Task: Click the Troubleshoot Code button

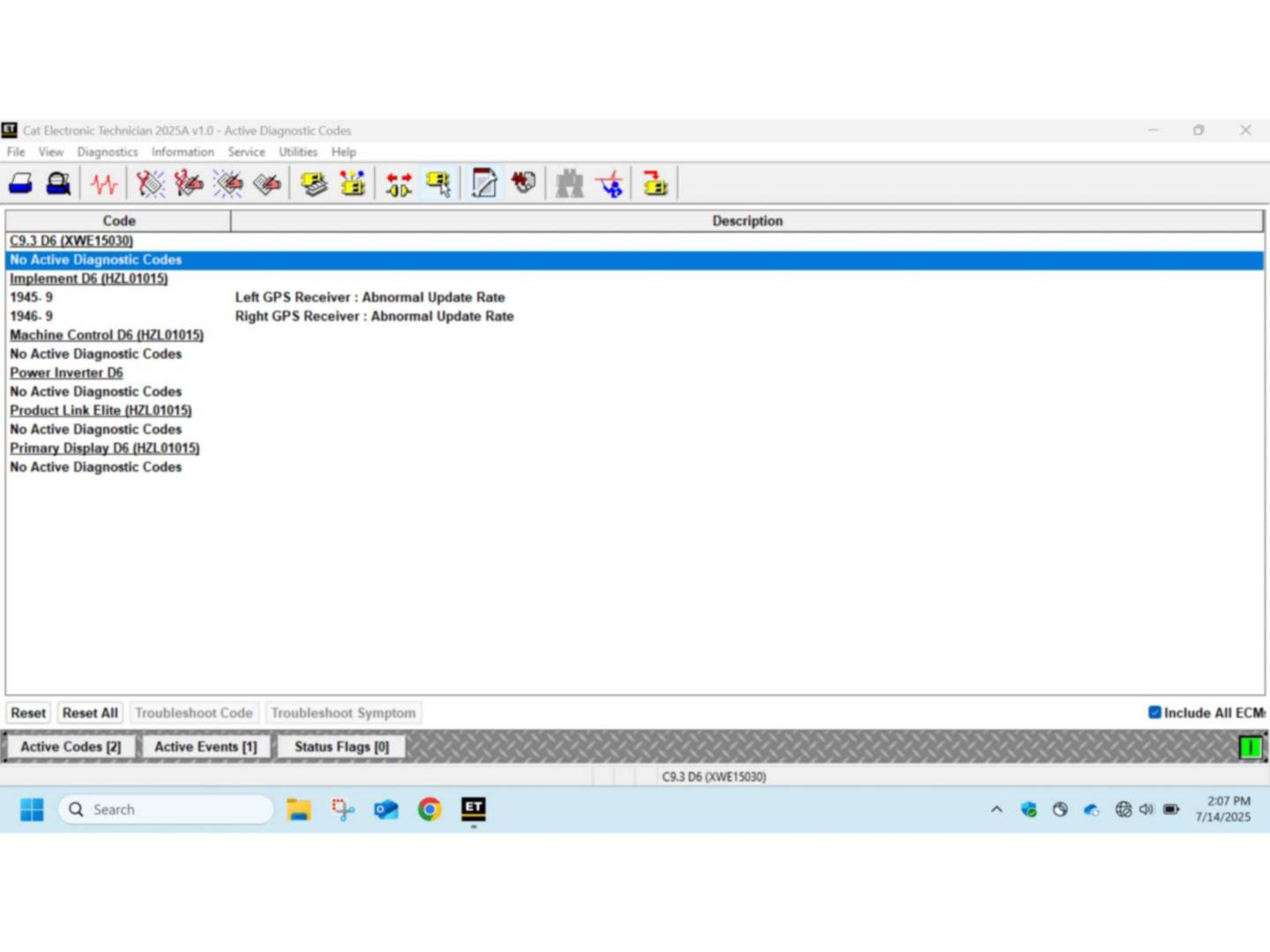Action: coord(194,713)
